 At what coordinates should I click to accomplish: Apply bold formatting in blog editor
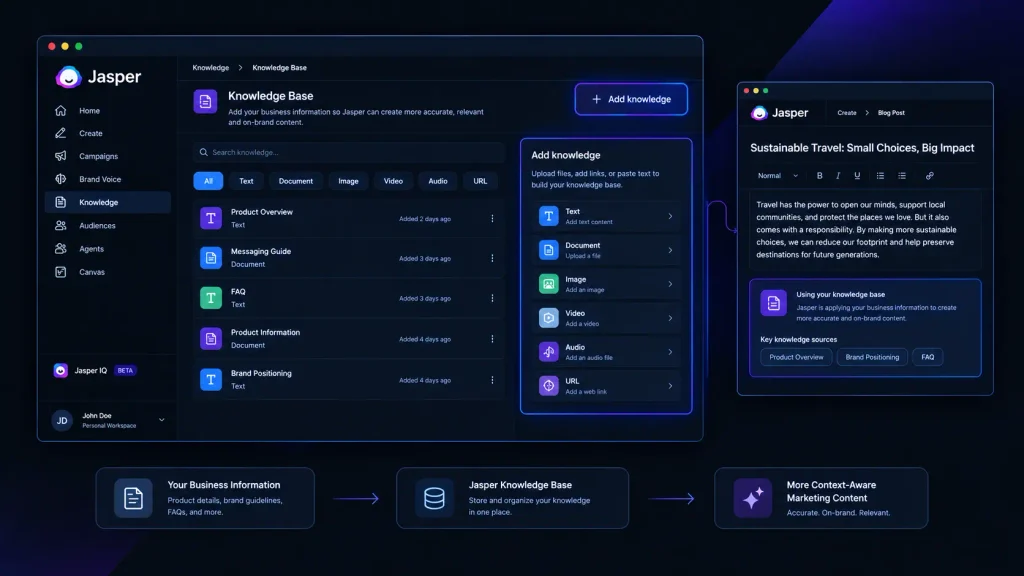pos(820,176)
